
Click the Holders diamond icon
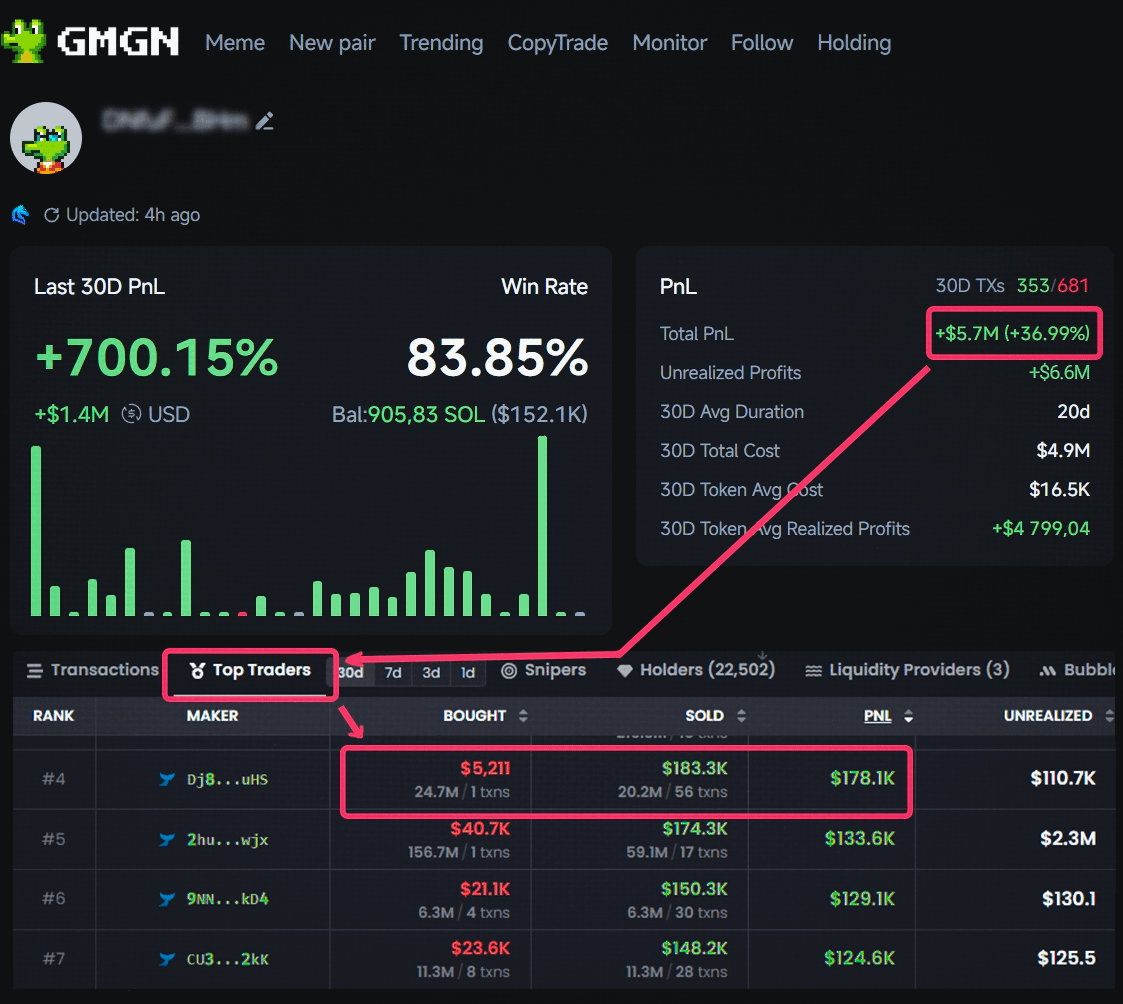click(625, 671)
